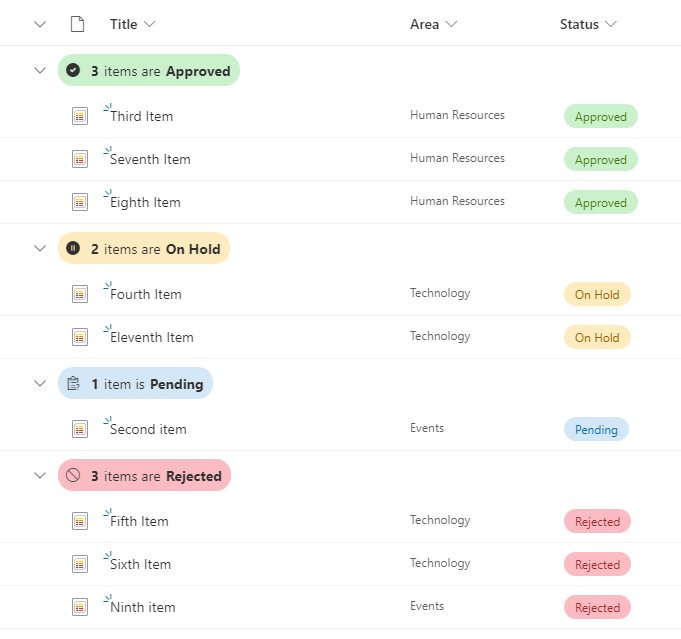
Task: Click the On Hold status pill for Eleventh Item
Action: pos(597,337)
